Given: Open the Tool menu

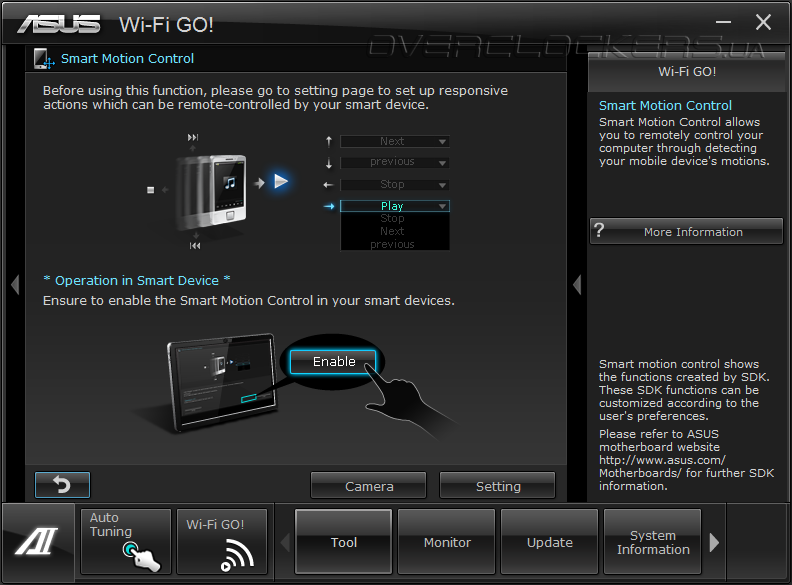Looking at the screenshot, I should click(343, 542).
